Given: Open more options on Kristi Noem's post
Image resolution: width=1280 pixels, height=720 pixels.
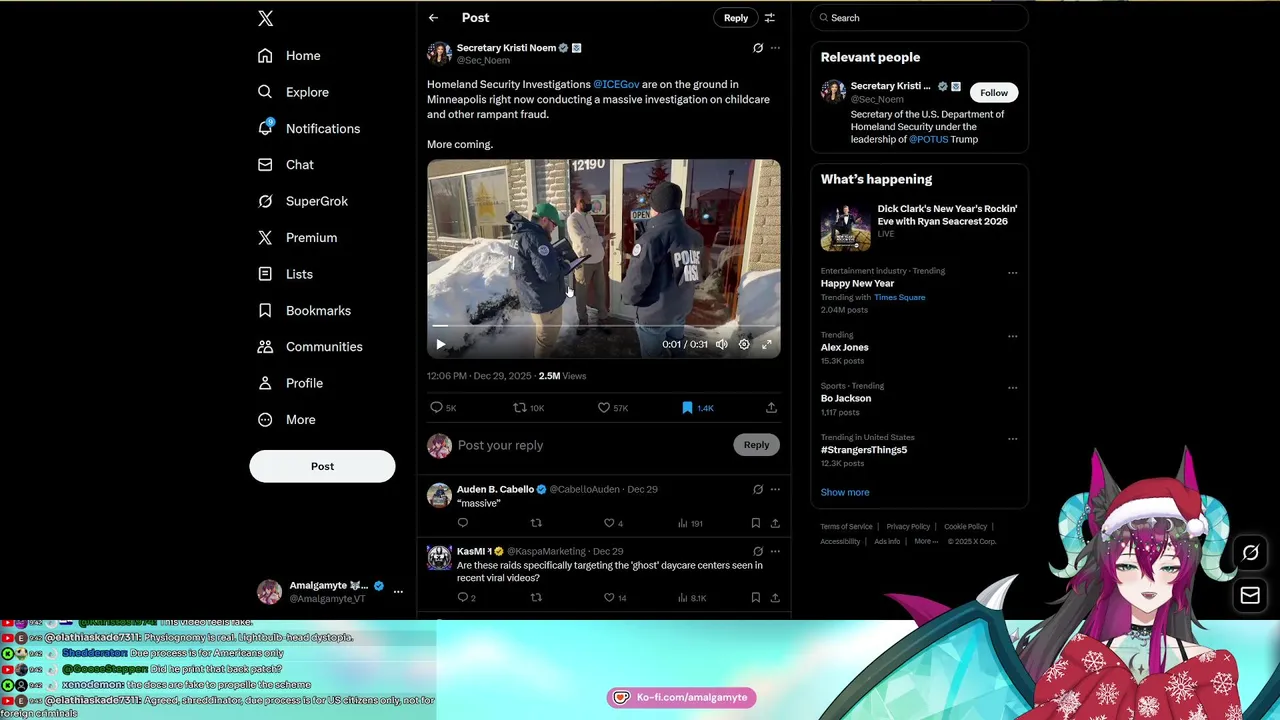Looking at the screenshot, I should pos(775,48).
